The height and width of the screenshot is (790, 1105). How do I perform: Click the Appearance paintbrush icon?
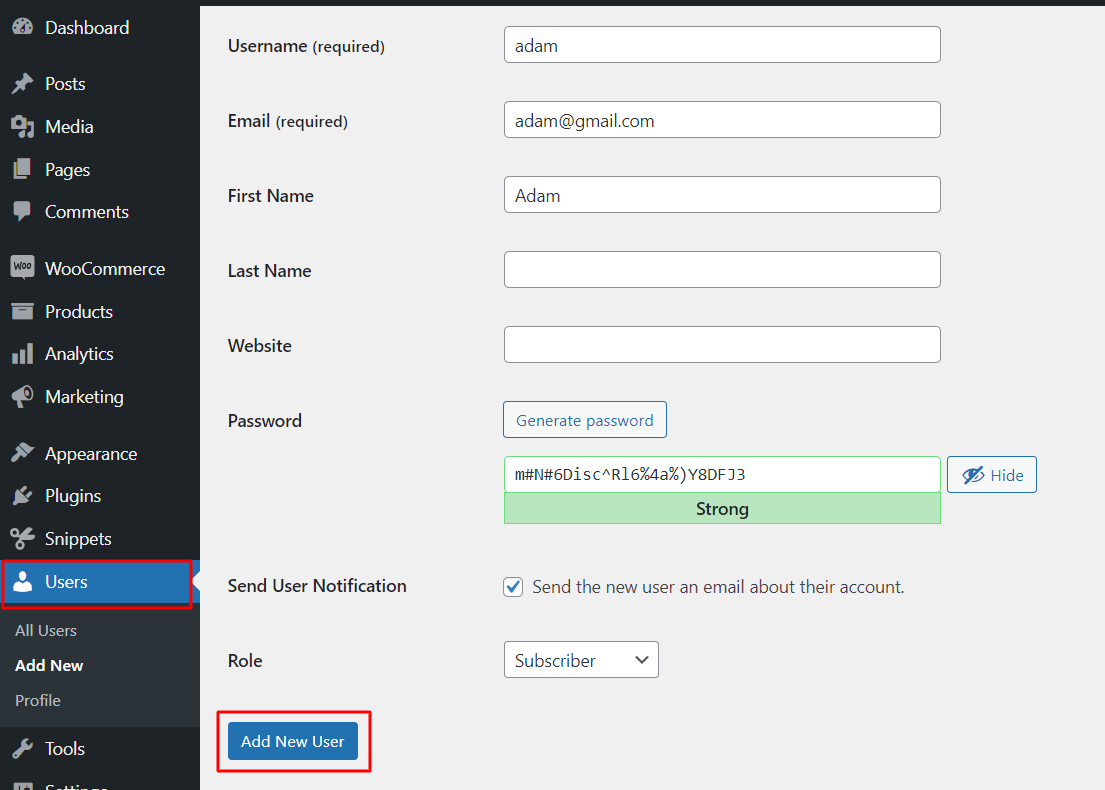coord(22,454)
